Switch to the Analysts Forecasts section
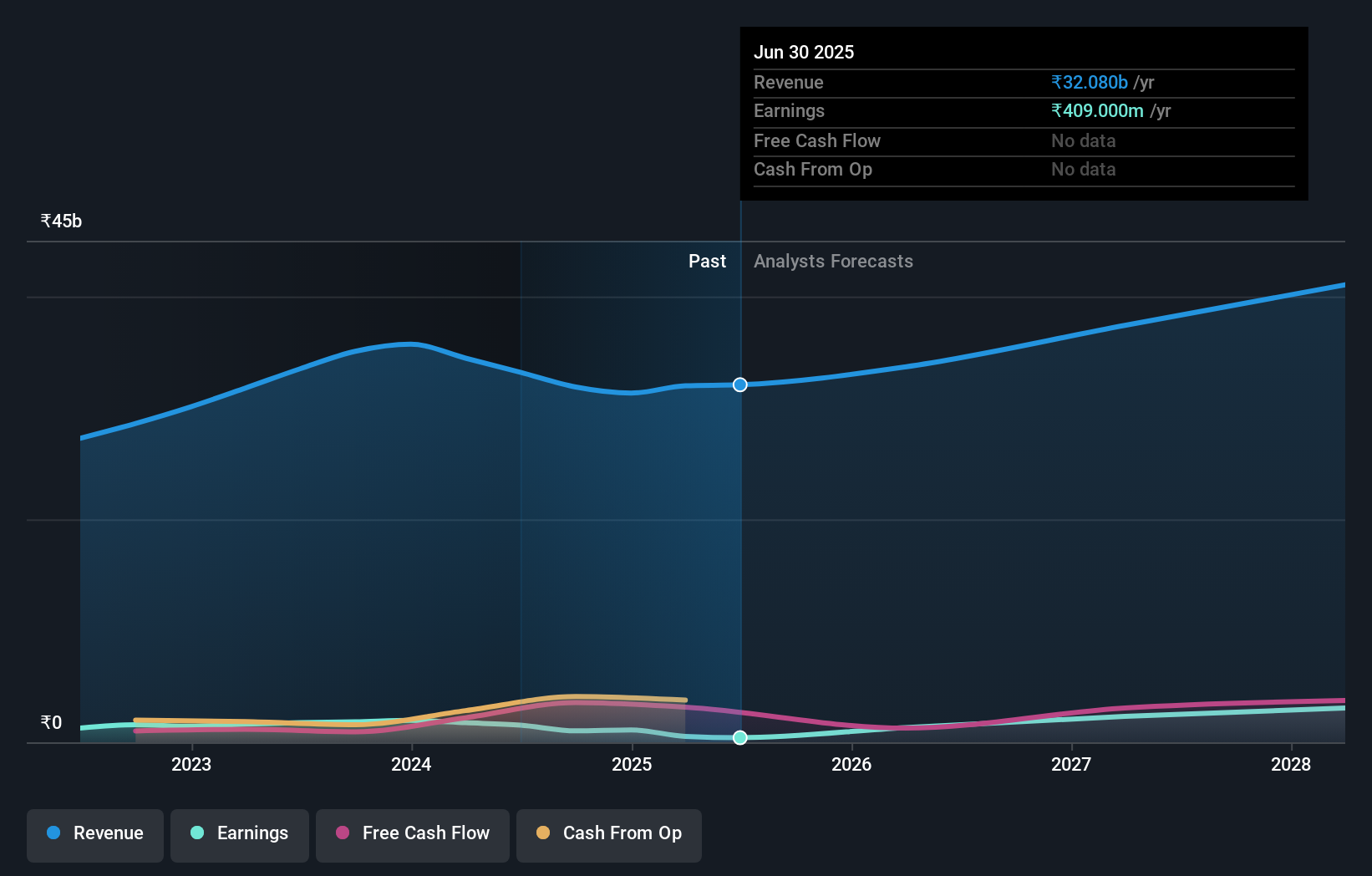 832,261
